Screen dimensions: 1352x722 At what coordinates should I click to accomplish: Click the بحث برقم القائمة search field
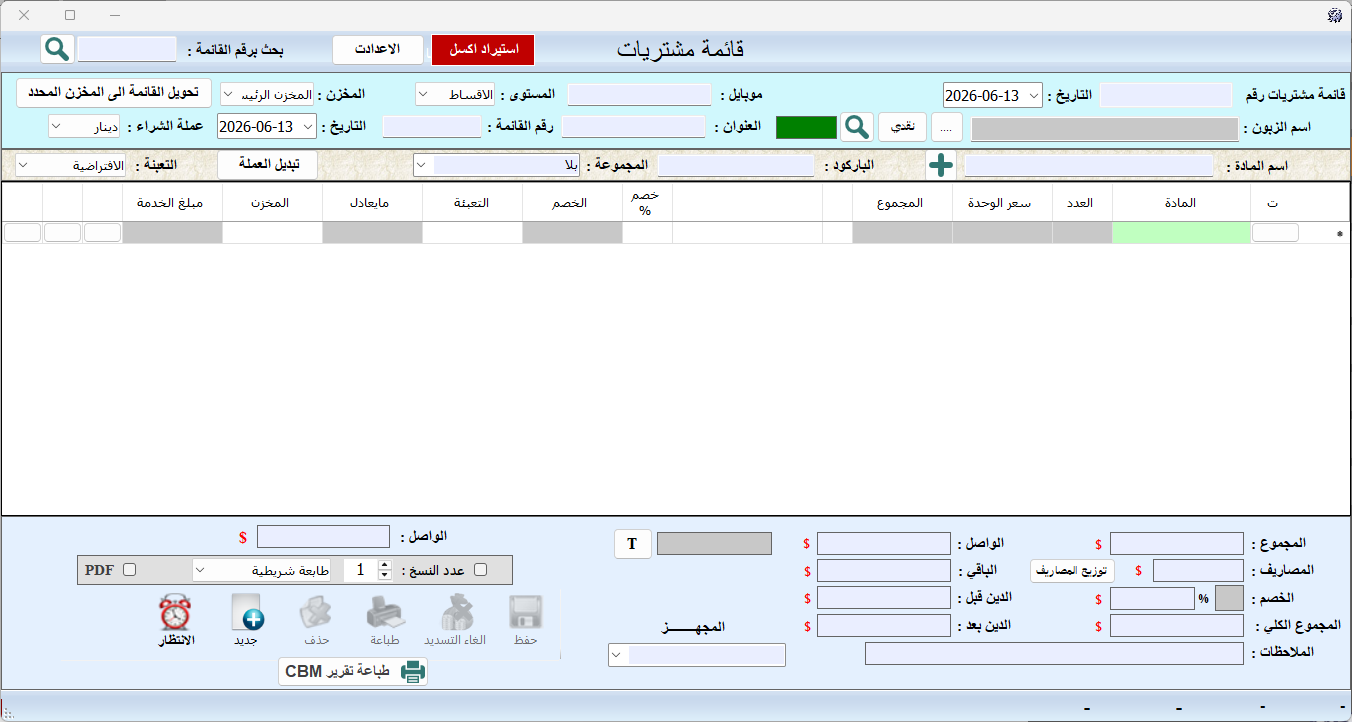pos(127,49)
